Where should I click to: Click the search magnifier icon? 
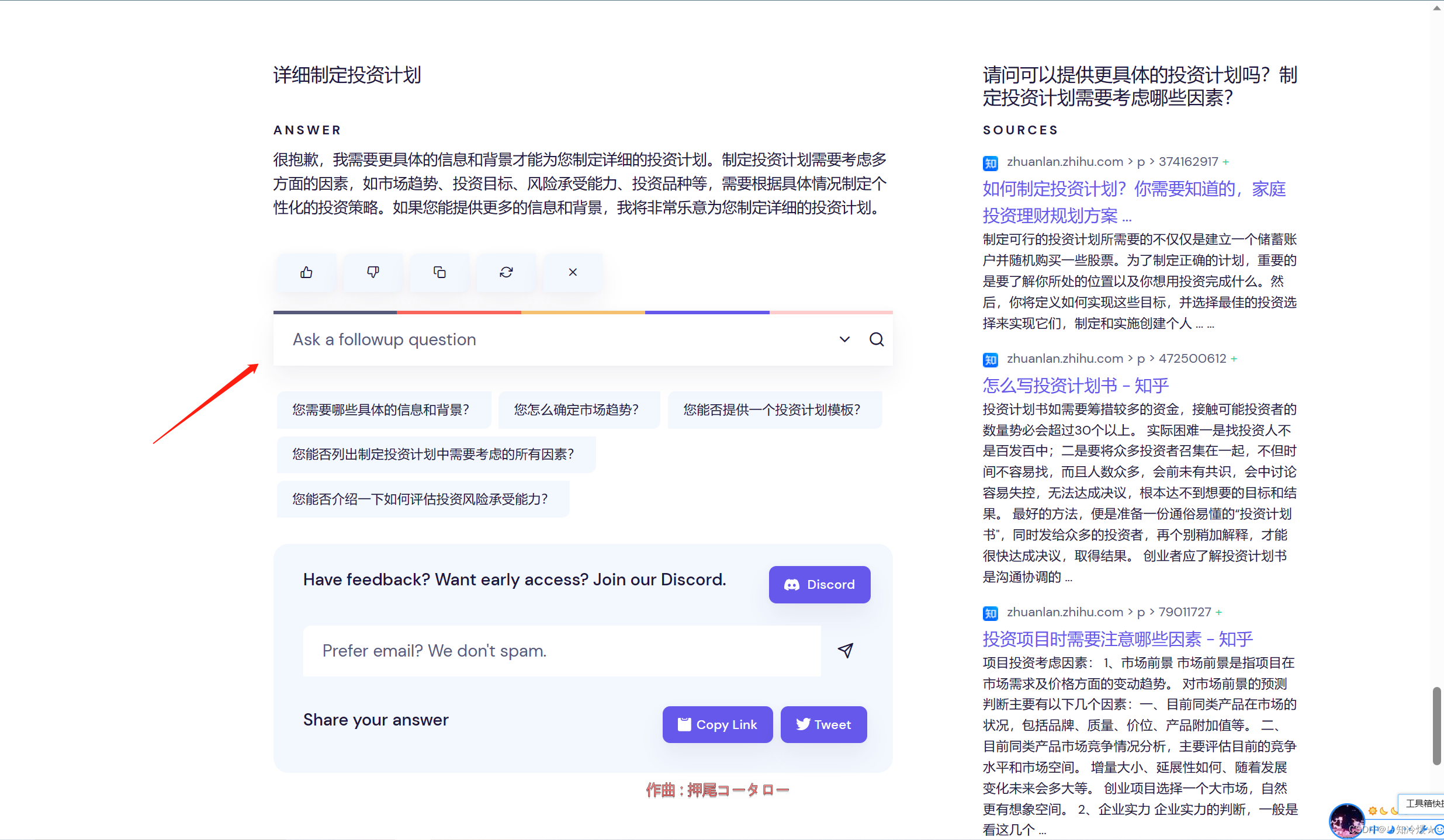pyautogui.click(x=876, y=339)
